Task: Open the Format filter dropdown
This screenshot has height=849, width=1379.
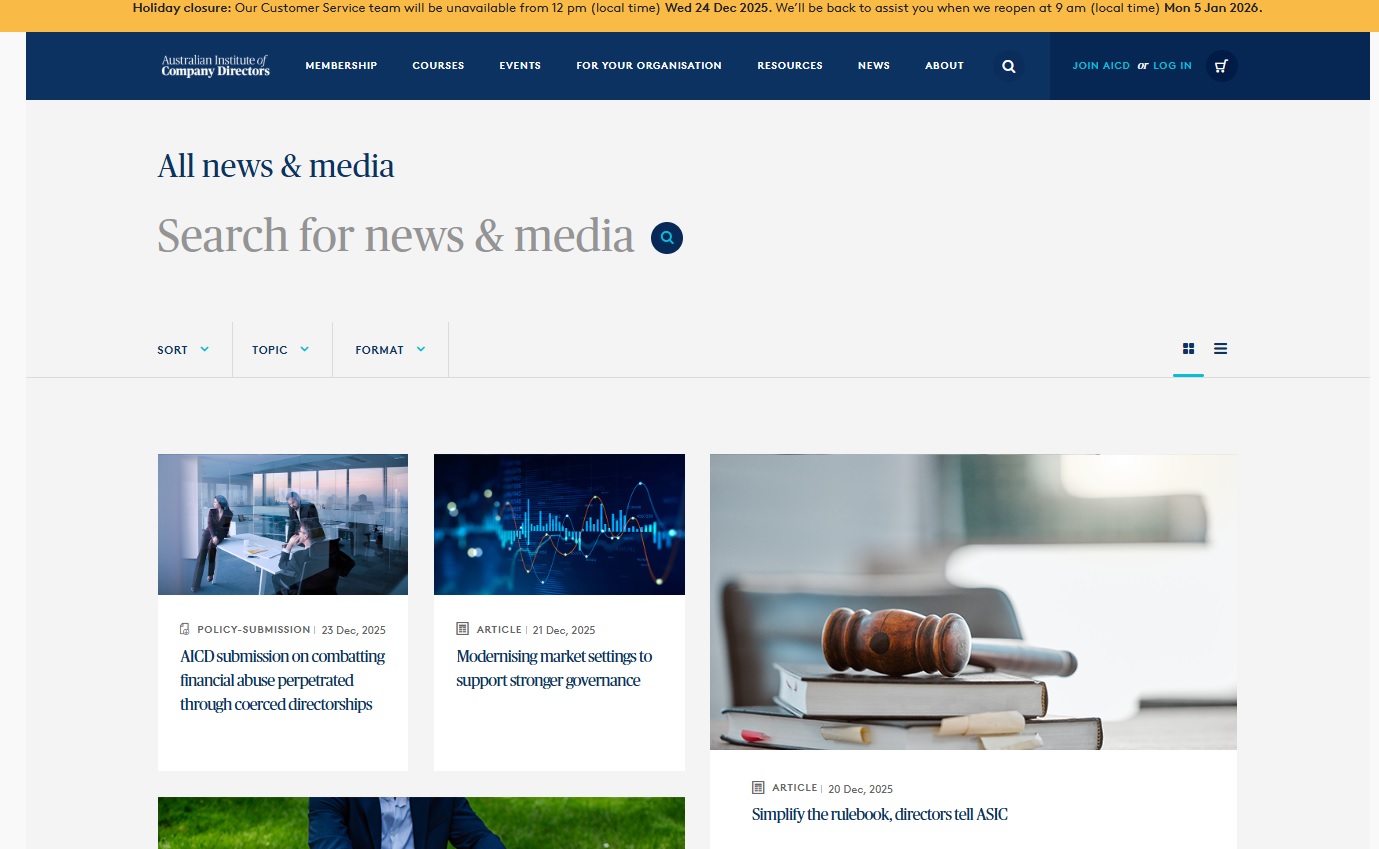Action: click(x=390, y=350)
